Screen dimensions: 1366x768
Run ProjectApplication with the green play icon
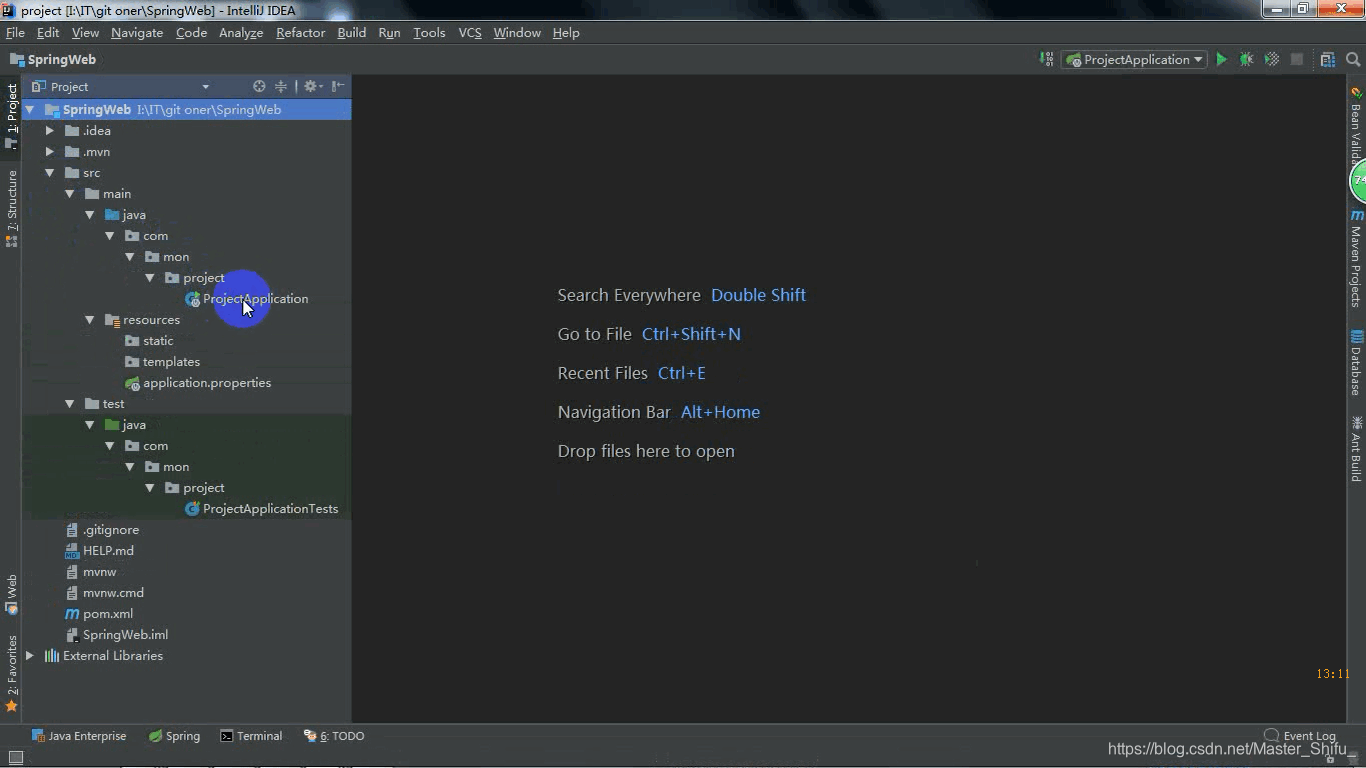(x=1221, y=60)
